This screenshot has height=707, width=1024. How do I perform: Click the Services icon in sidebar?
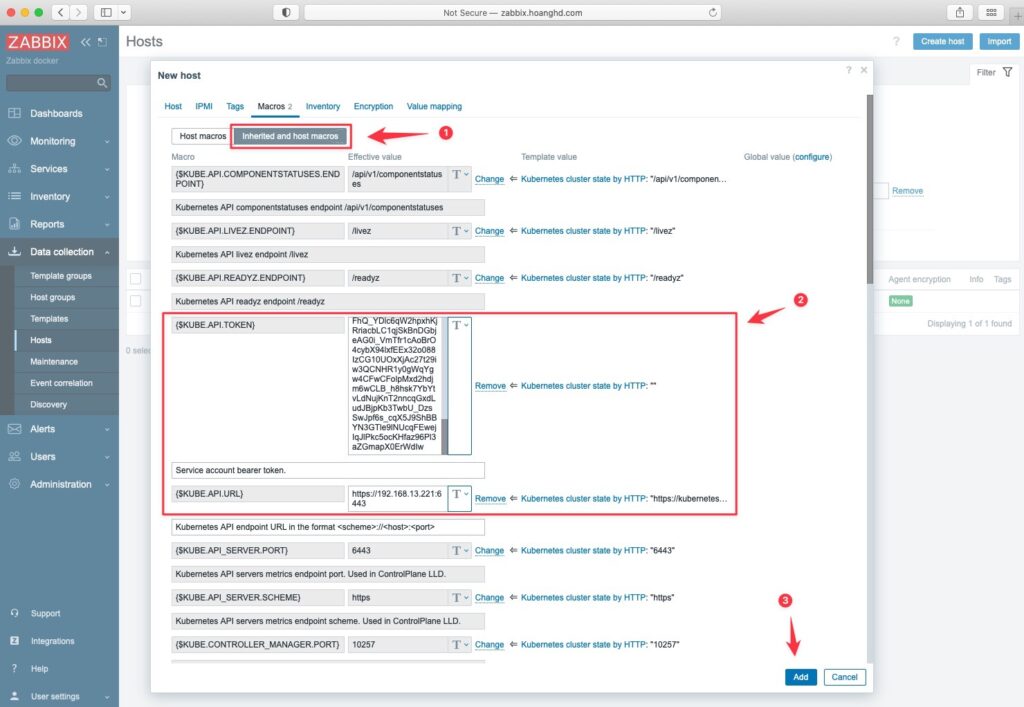(x=14, y=168)
